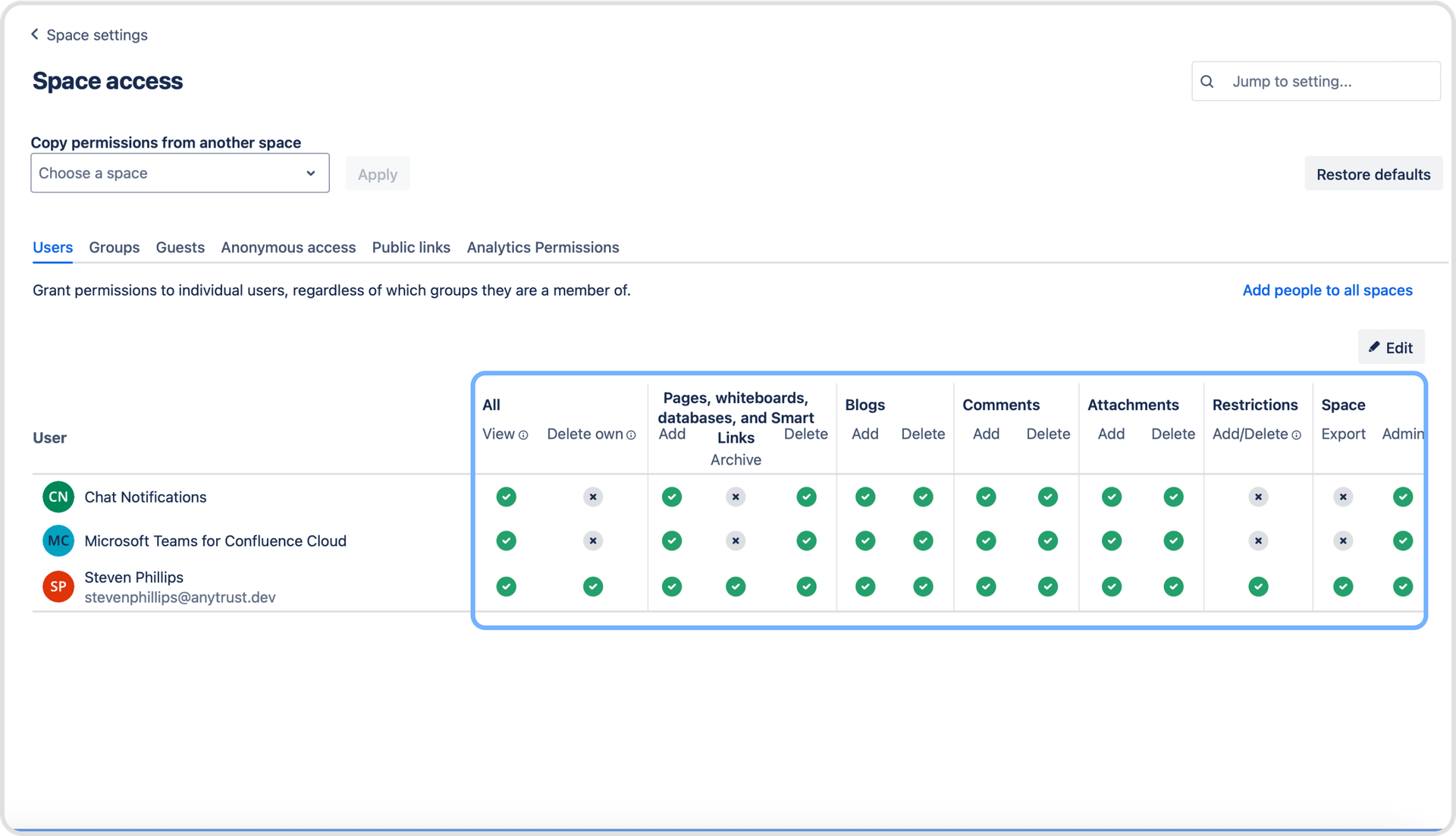The image size is (1456, 836).
Task: Click the SP avatar for Steven Phillips
Action: pyautogui.click(x=58, y=587)
